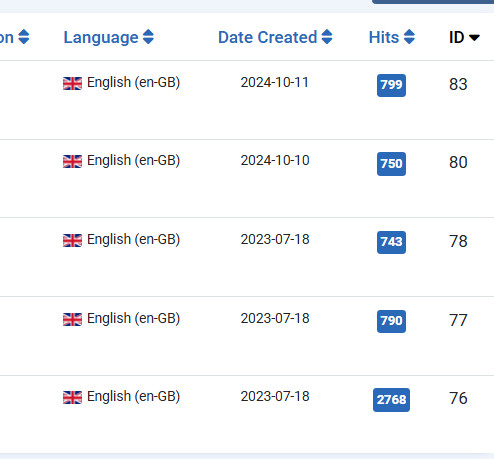Click the ID number 78 cell

pos(458,241)
